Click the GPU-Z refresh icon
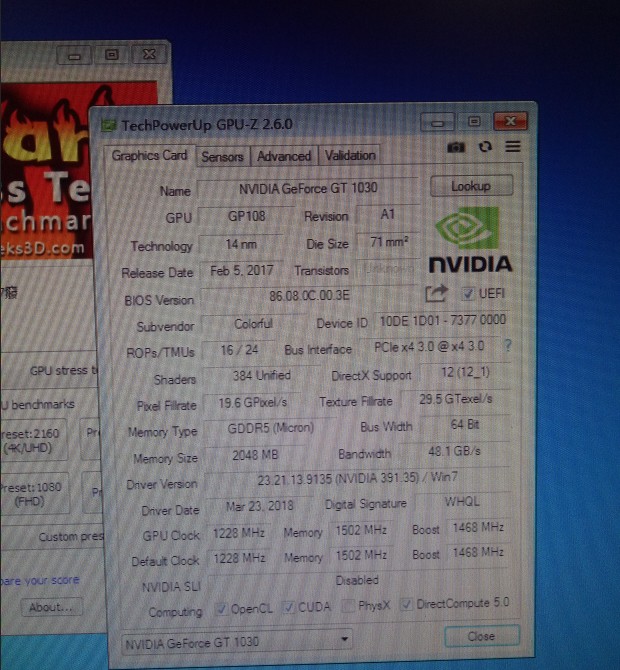 click(485, 147)
